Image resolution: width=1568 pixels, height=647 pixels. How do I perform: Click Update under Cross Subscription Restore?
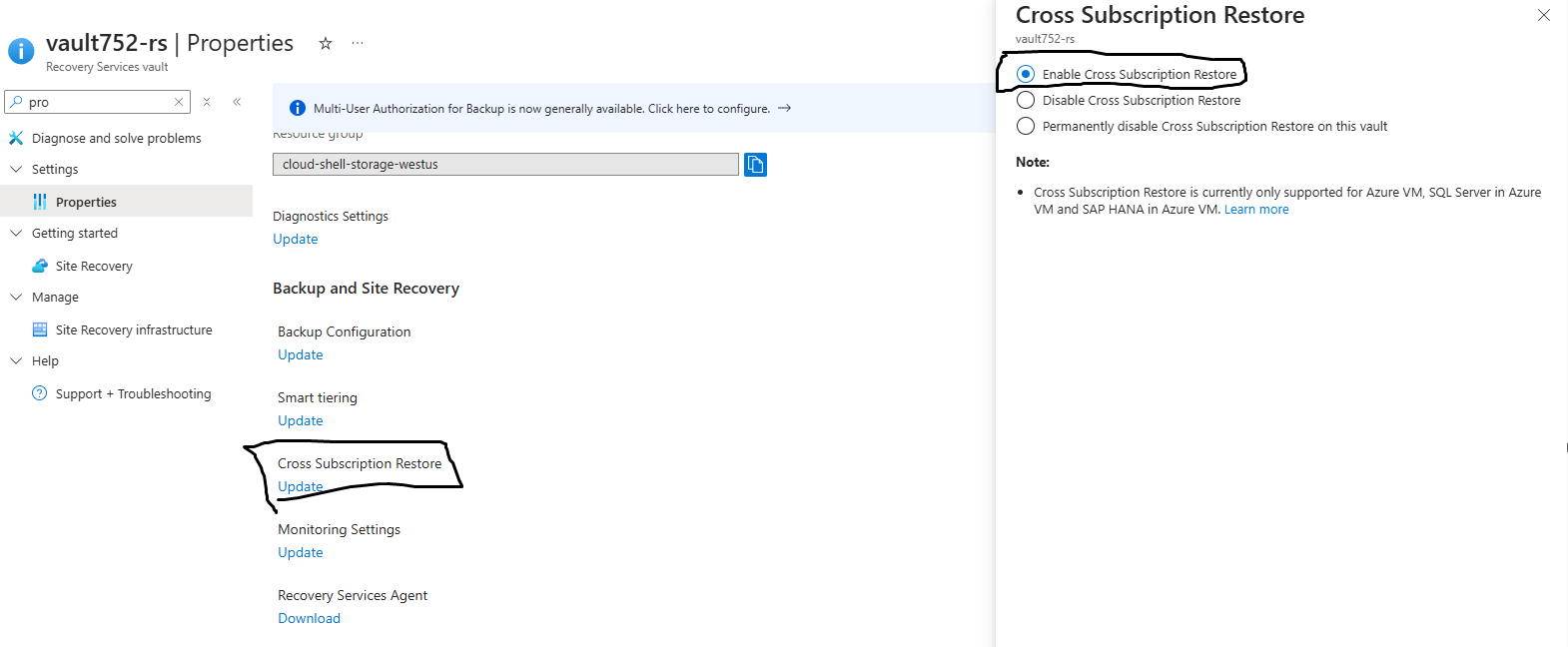[301, 486]
